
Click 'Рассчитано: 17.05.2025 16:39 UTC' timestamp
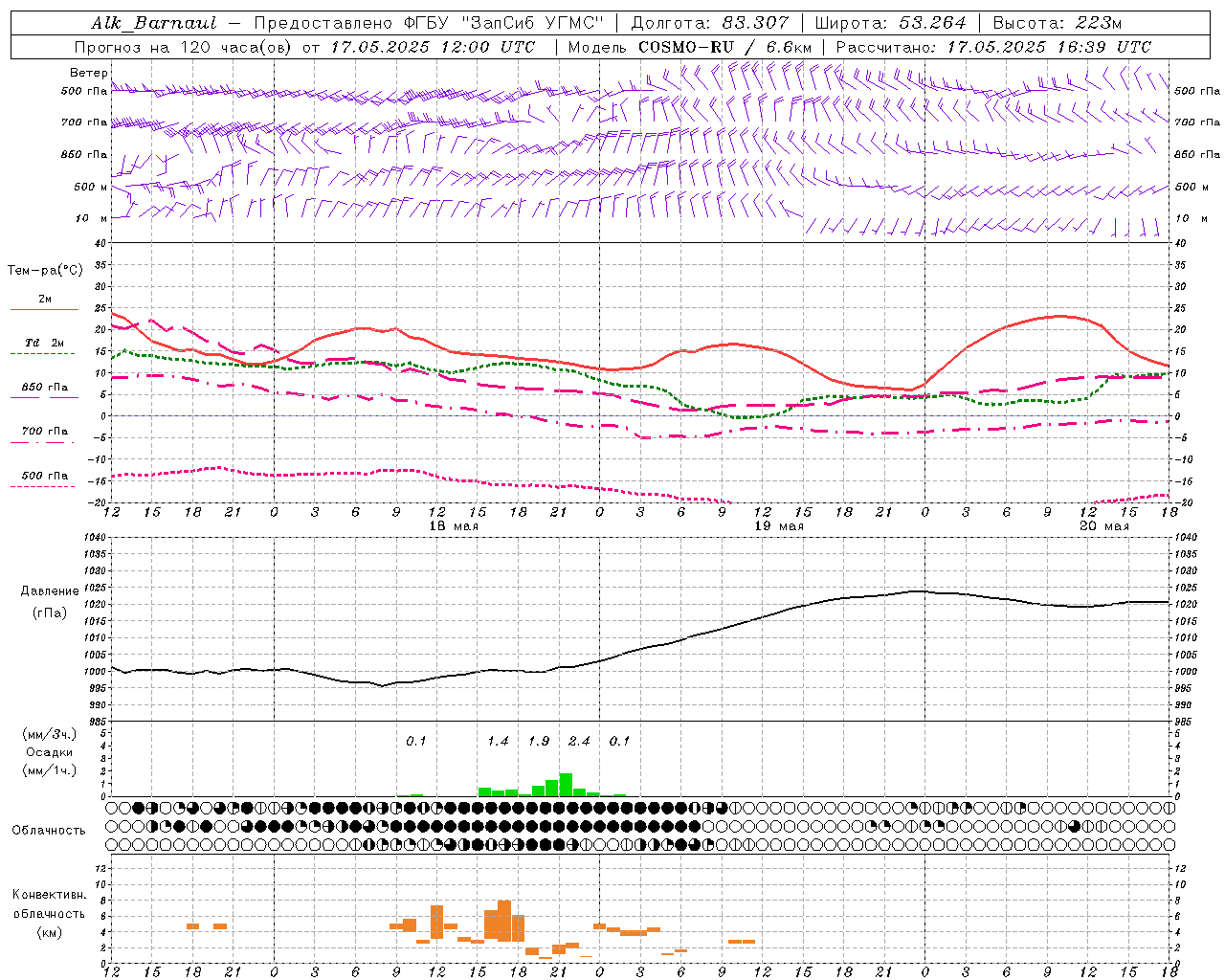point(993,47)
